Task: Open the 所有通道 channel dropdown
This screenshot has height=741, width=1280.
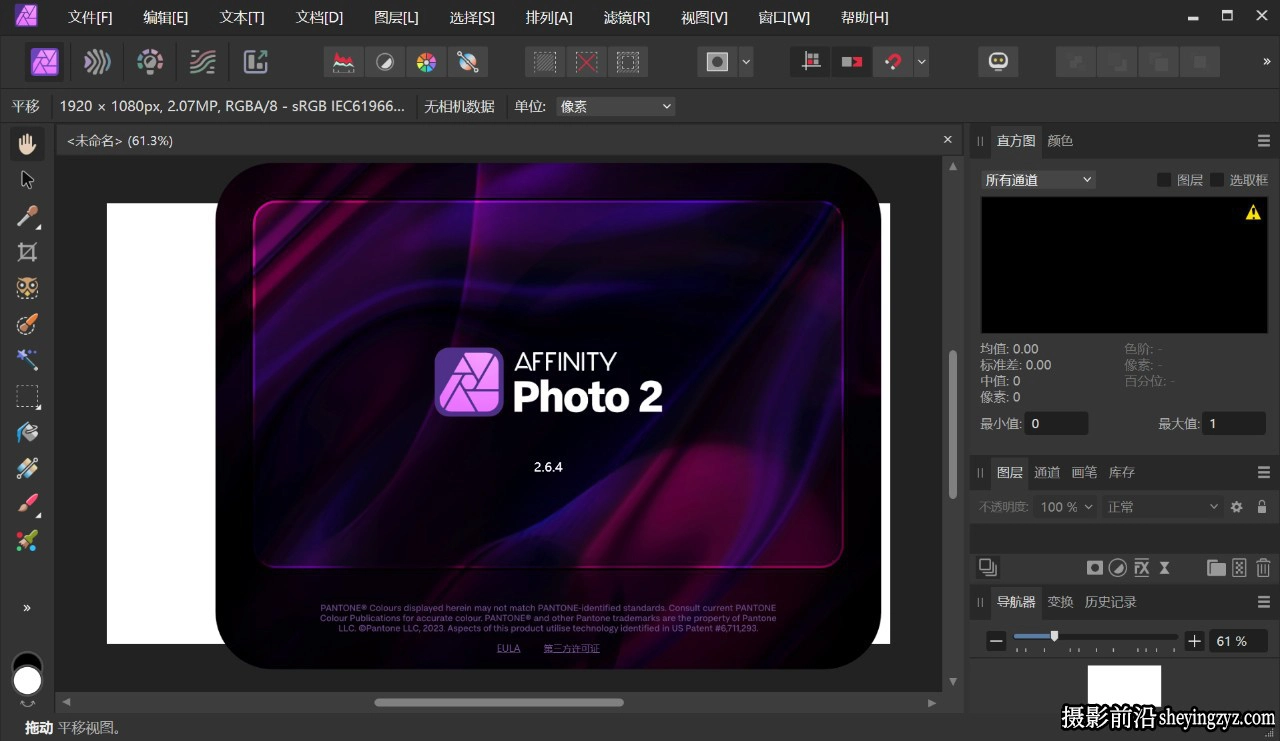Action: tap(1038, 180)
